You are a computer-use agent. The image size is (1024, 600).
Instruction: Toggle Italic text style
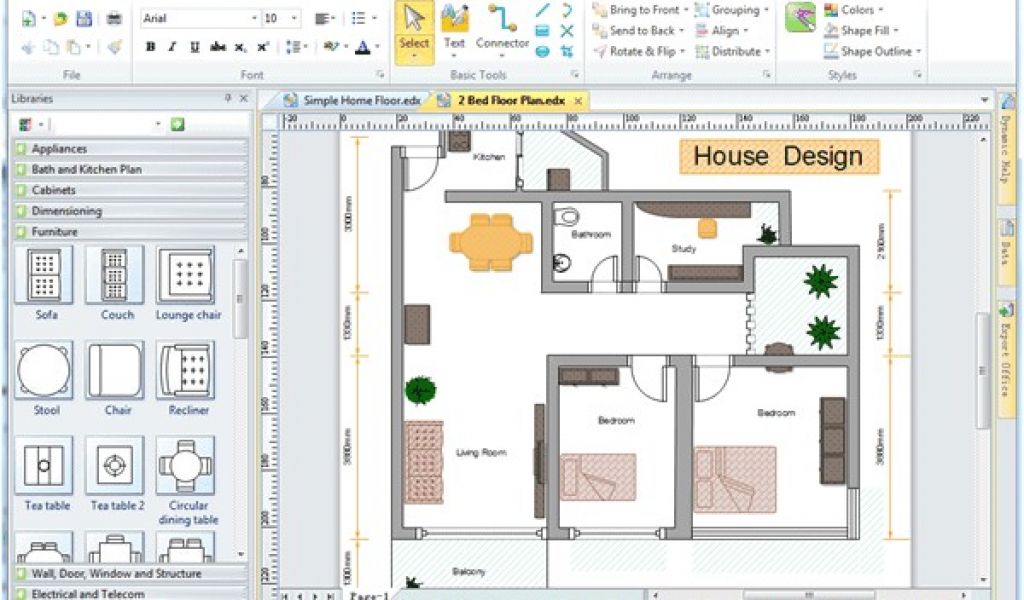pyautogui.click(x=172, y=47)
